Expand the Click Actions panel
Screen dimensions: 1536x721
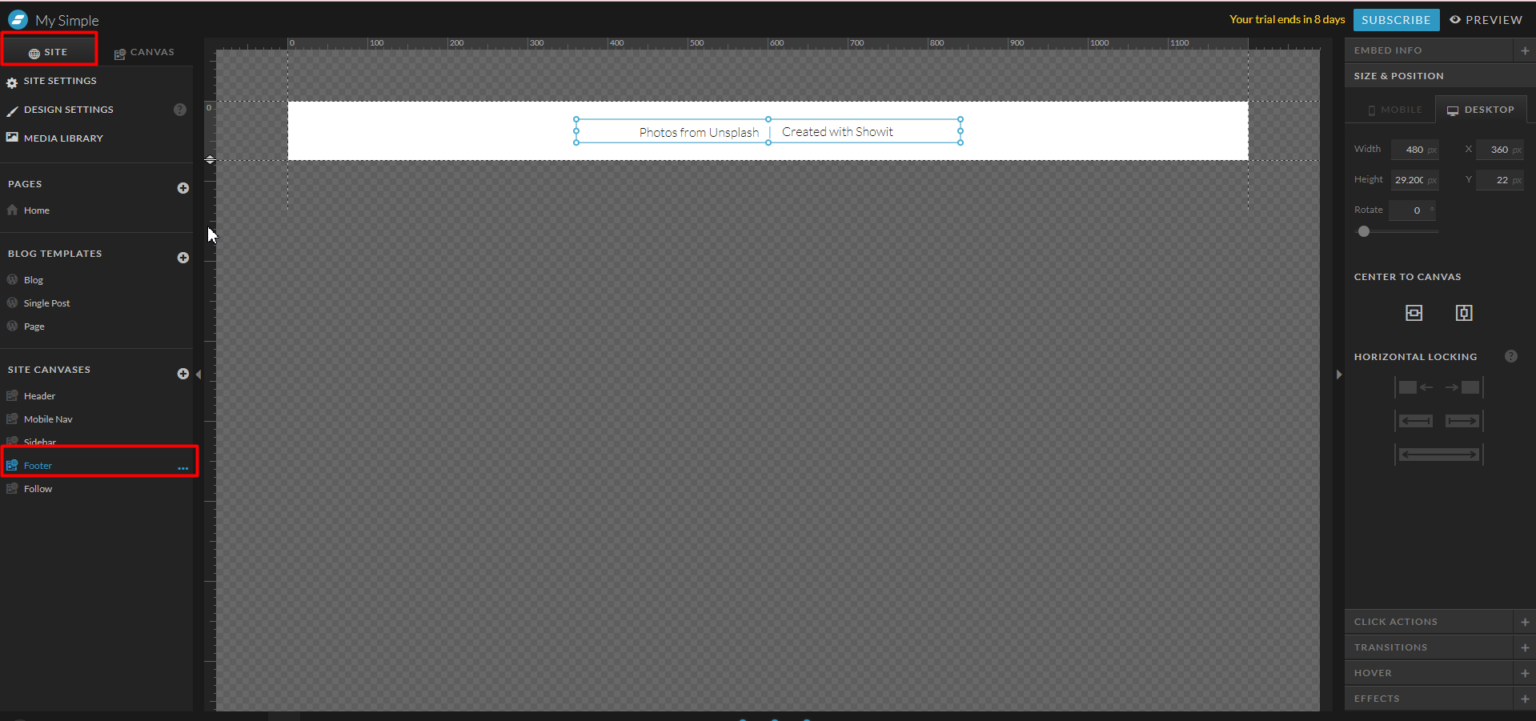point(1524,622)
